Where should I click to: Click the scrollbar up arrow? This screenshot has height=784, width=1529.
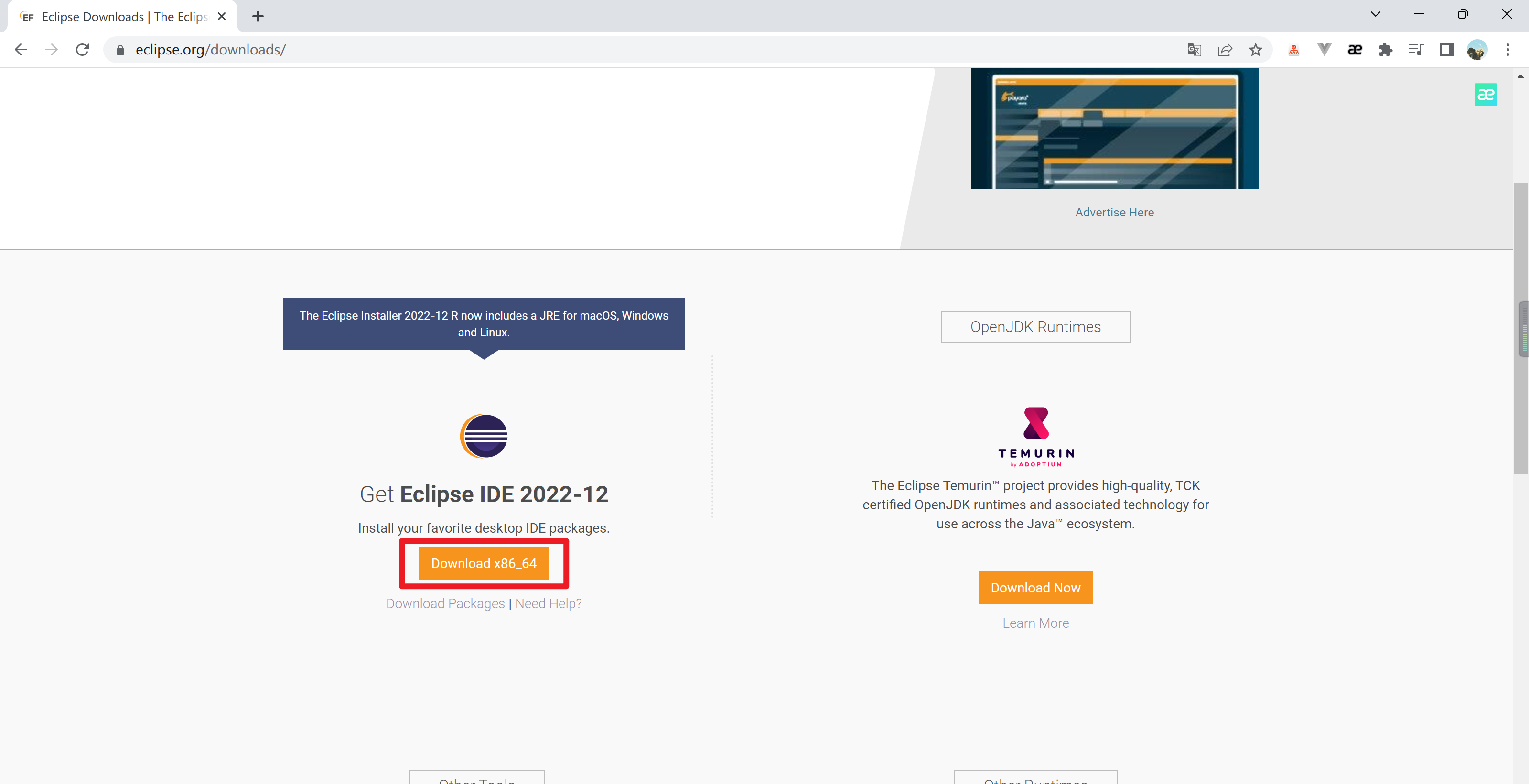[x=1521, y=76]
